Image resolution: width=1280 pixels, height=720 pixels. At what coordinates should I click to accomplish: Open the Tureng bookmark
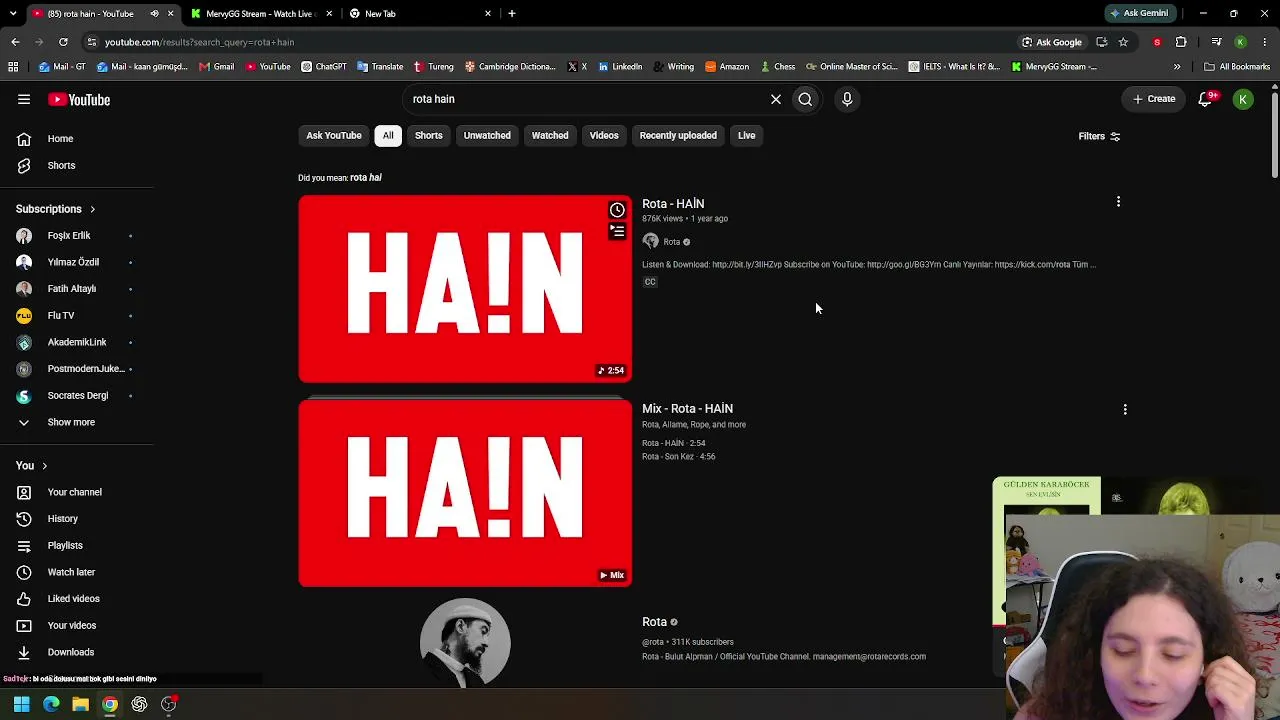pyautogui.click(x=434, y=67)
